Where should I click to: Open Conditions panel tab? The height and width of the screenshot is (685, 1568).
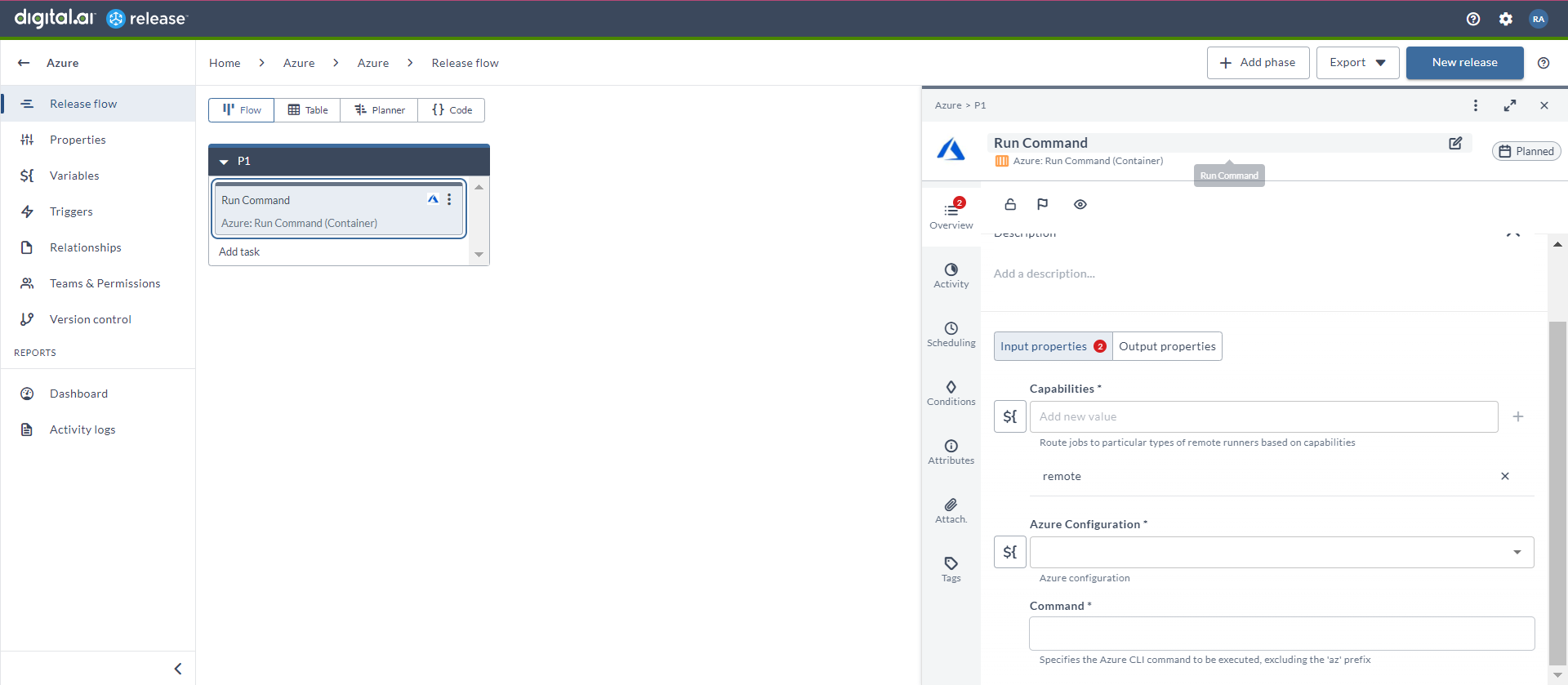pyautogui.click(x=951, y=394)
